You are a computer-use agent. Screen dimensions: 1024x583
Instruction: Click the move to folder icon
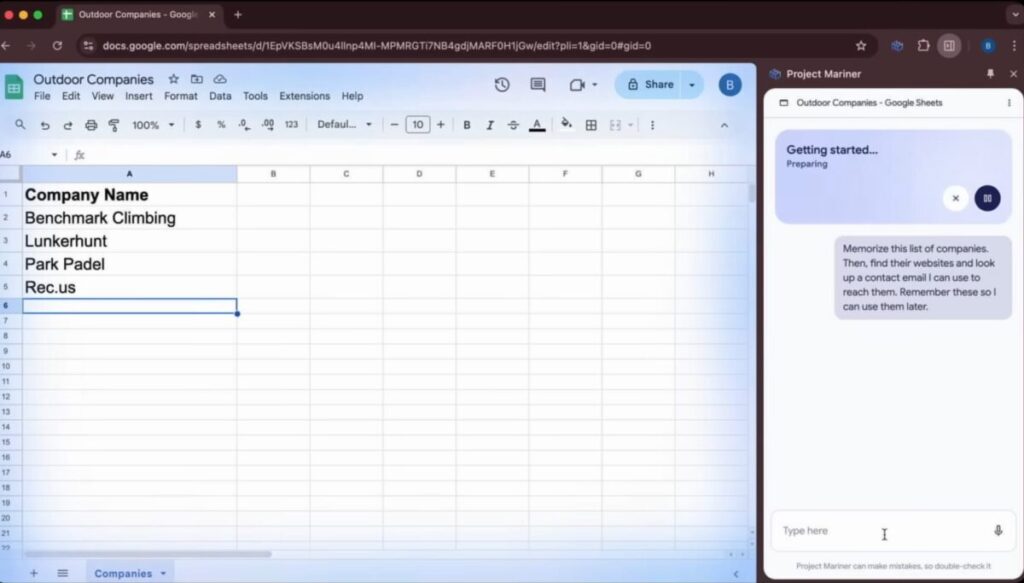point(197,79)
